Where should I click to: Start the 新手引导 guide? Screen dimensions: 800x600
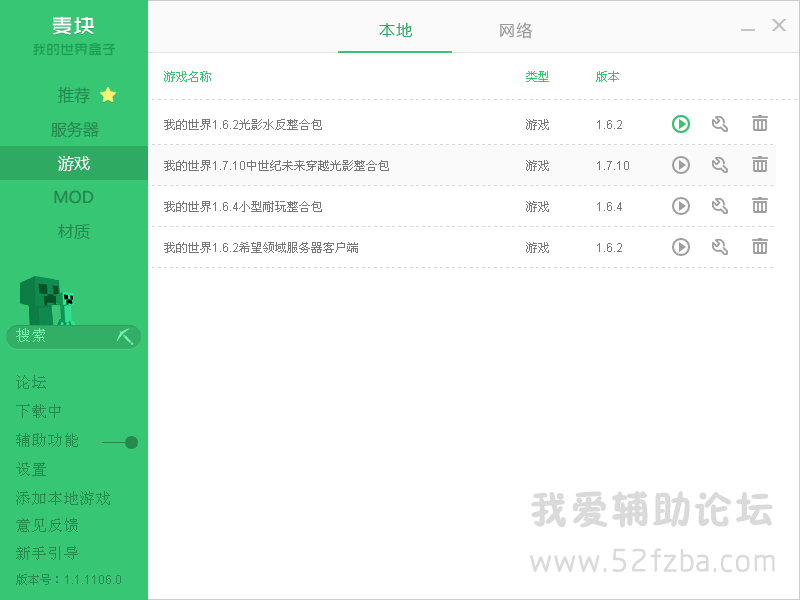(47, 553)
